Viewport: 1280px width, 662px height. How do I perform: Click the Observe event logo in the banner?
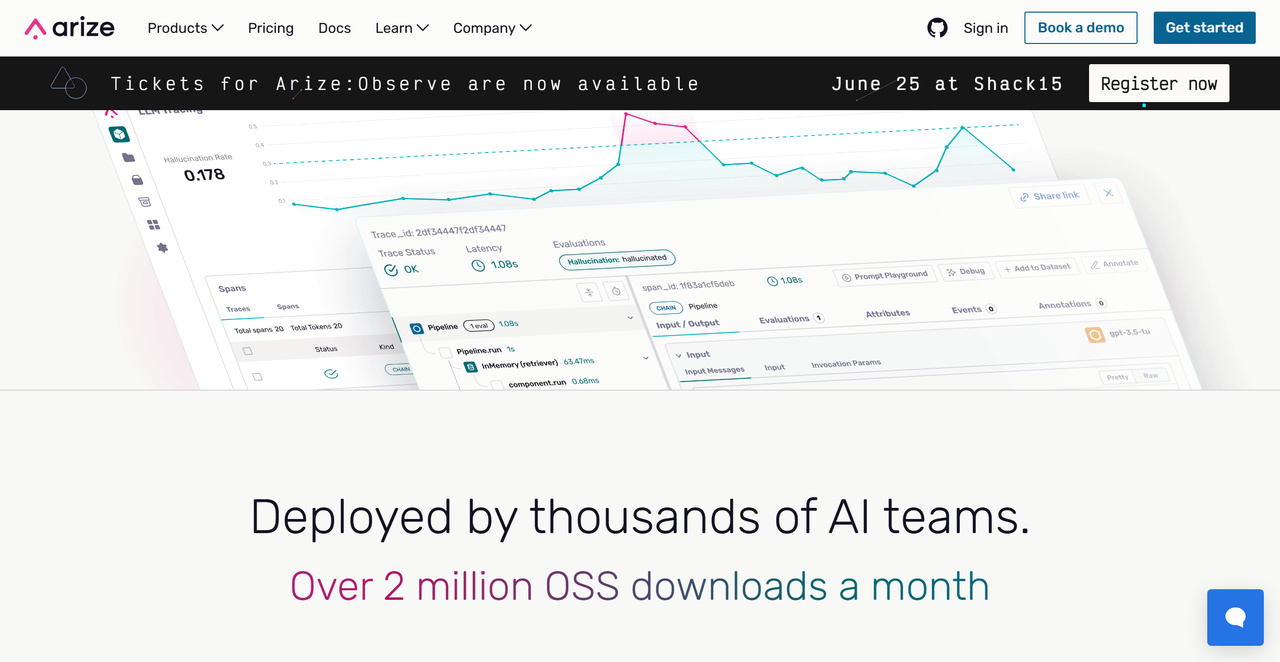tap(68, 83)
